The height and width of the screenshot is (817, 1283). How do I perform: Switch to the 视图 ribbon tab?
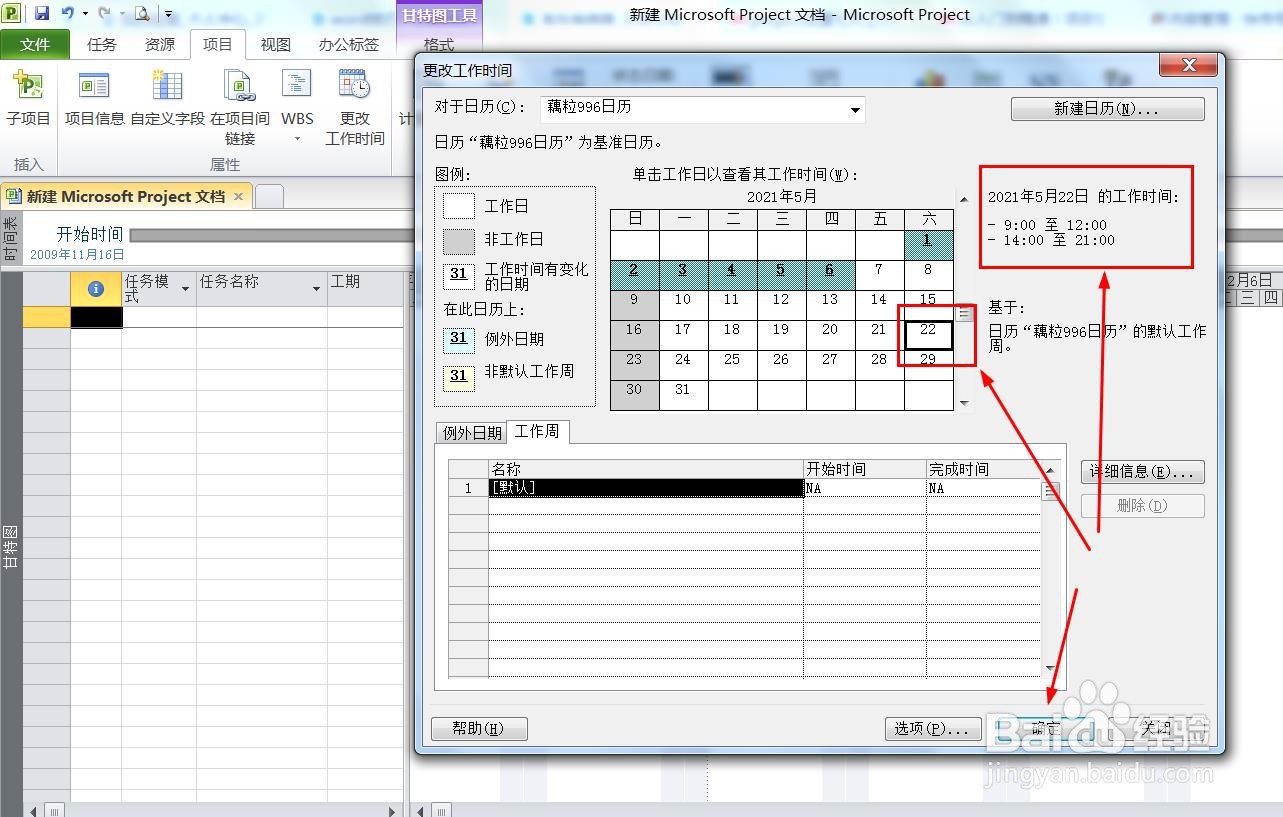(276, 44)
